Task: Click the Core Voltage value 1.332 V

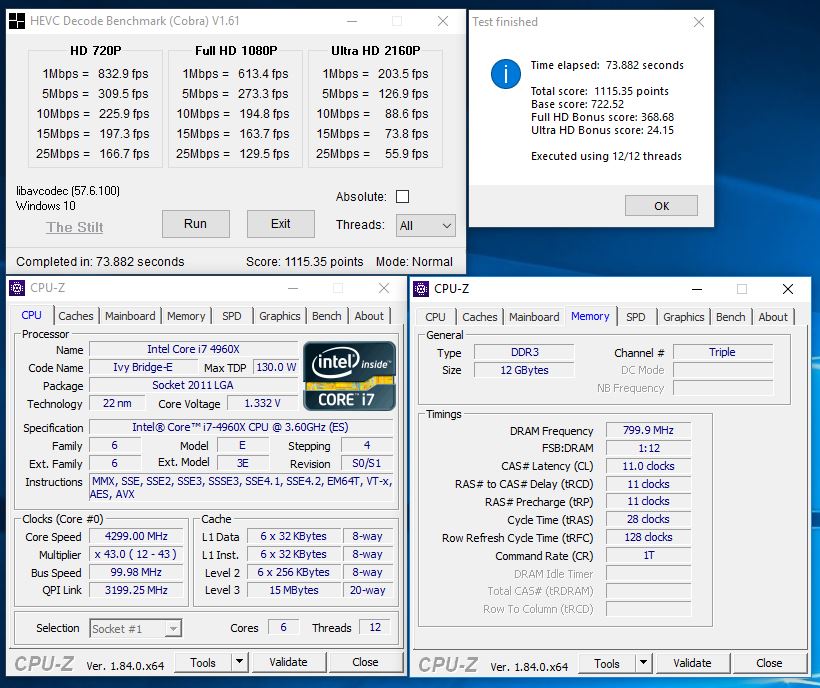Action: point(263,403)
